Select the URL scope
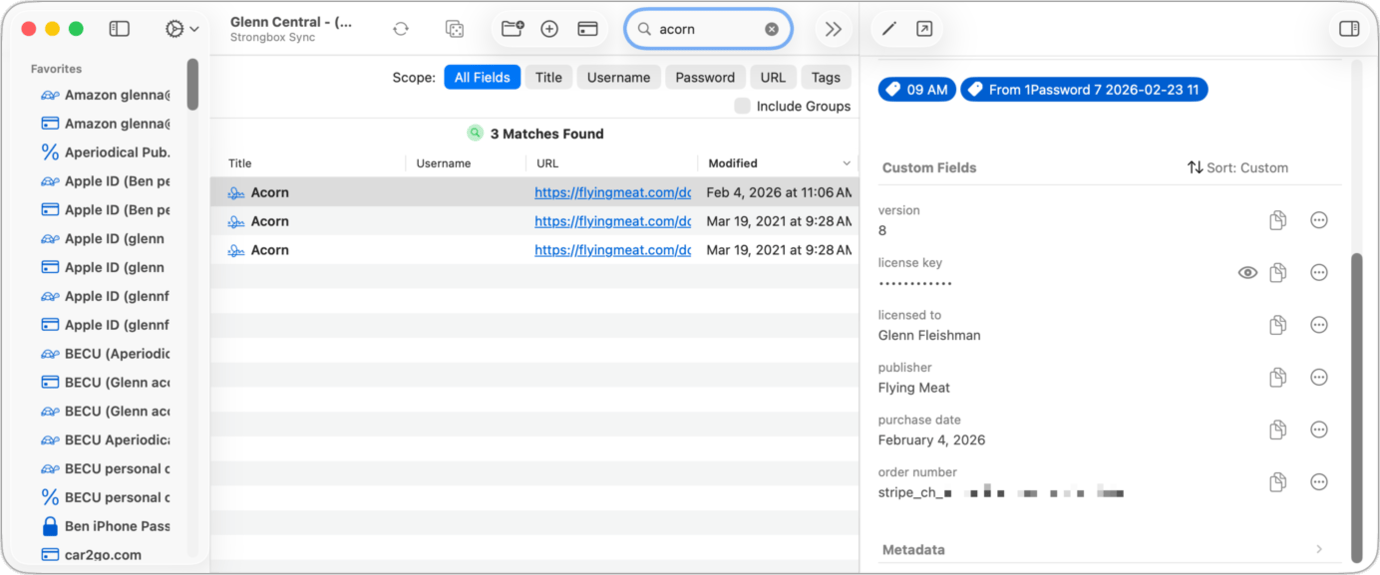Image resolution: width=1380 pixels, height=575 pixels. [773, 77]
